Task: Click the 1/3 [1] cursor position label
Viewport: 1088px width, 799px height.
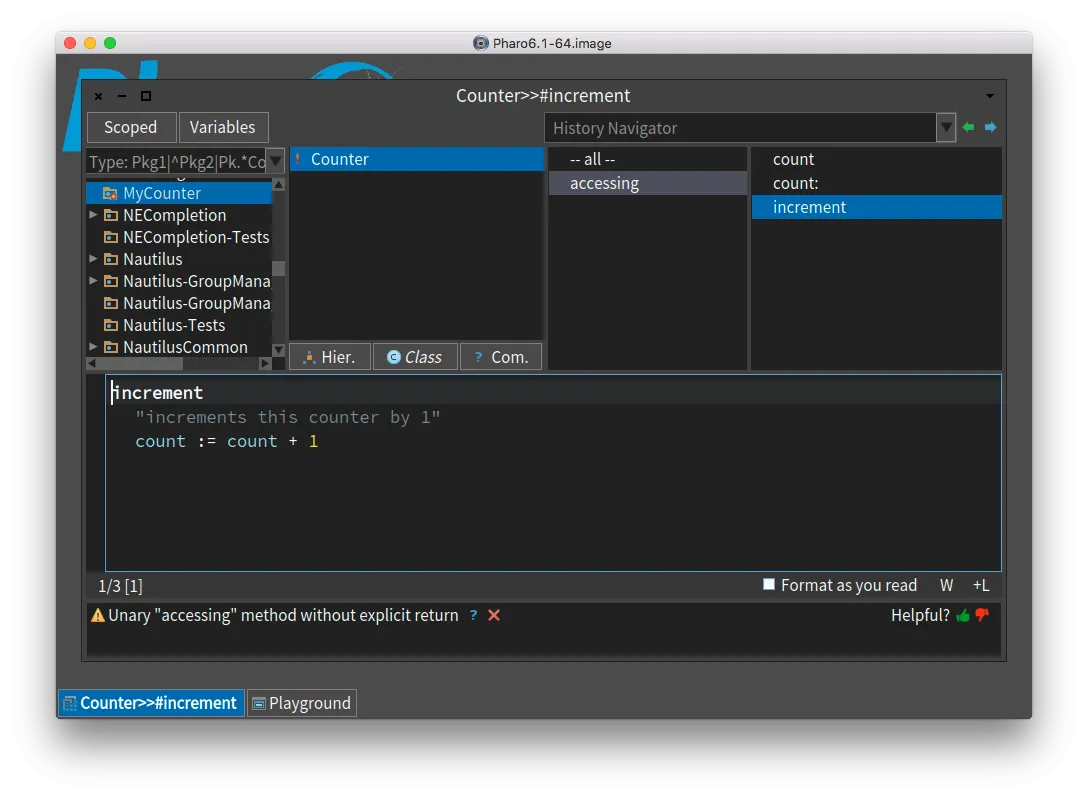Action: point(120,586)
